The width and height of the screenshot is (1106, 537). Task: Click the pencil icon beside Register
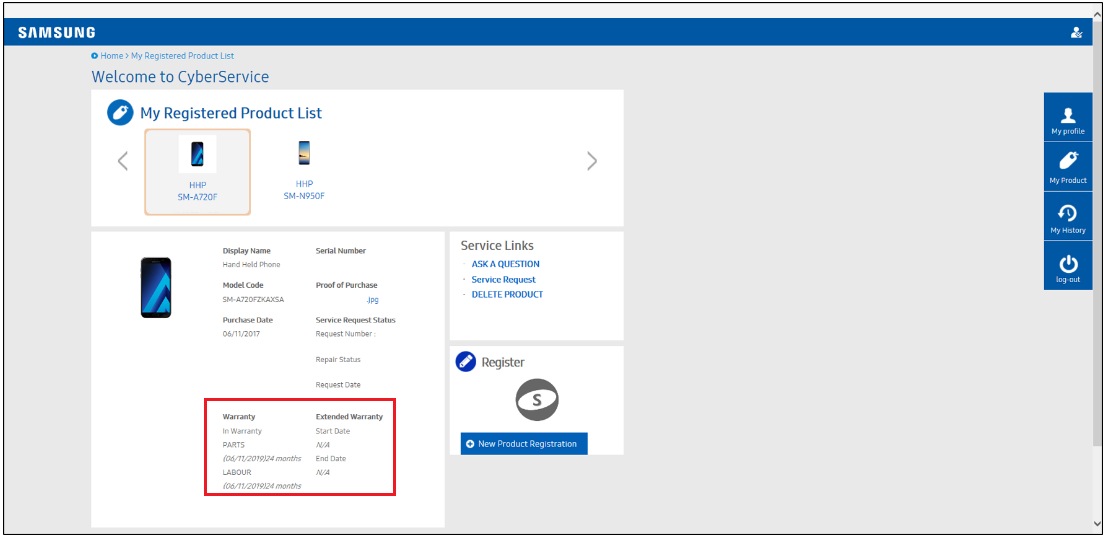coord(466,362)
